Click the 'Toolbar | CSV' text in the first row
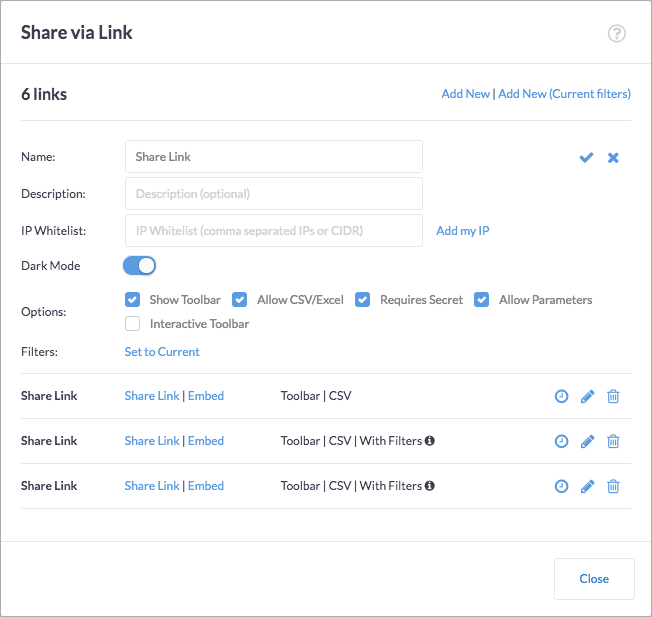Viewport: 652px width, 617px height. pyautogui.click(x=316, y=396)
